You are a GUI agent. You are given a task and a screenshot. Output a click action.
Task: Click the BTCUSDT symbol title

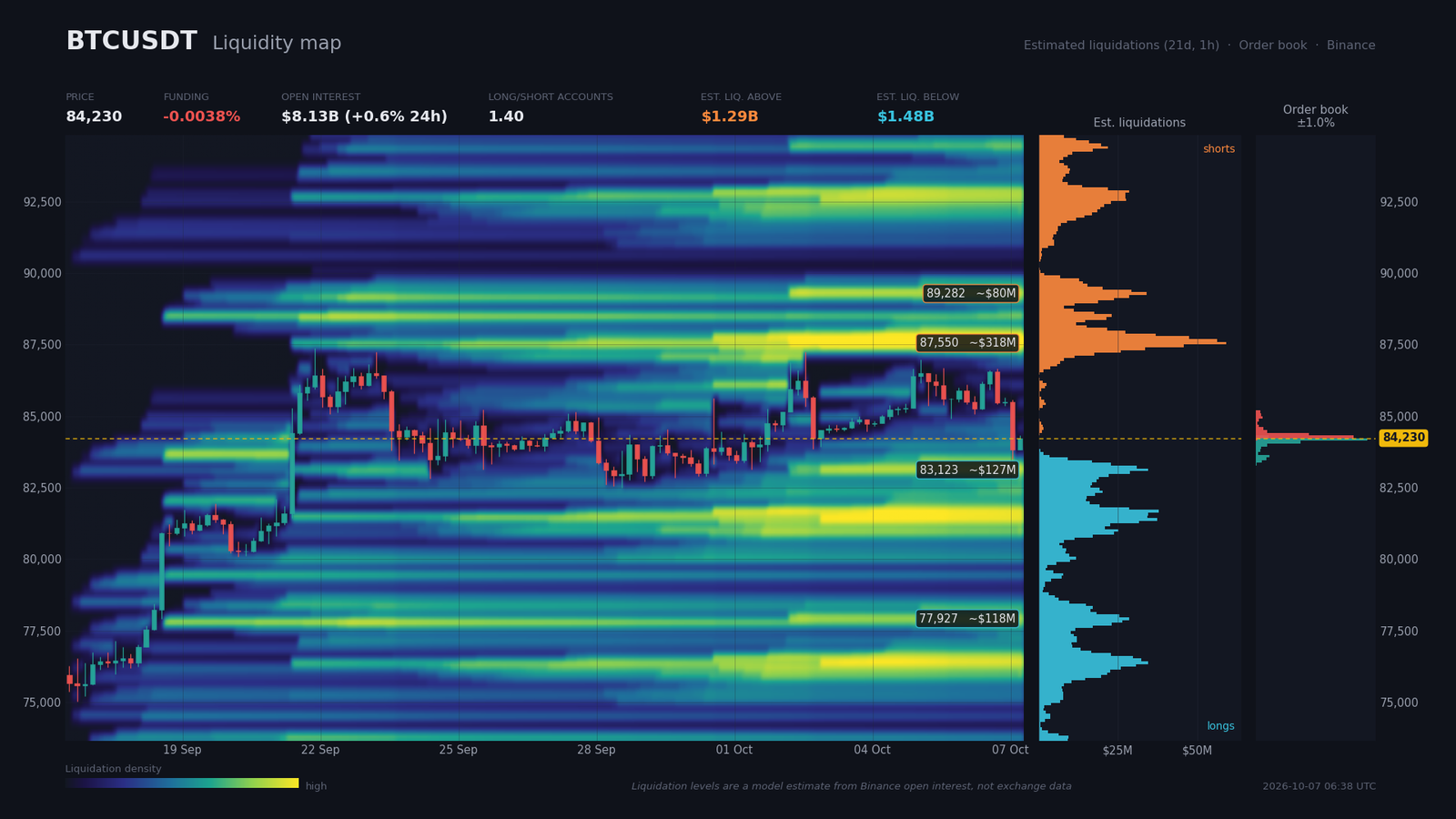(131, 41)
